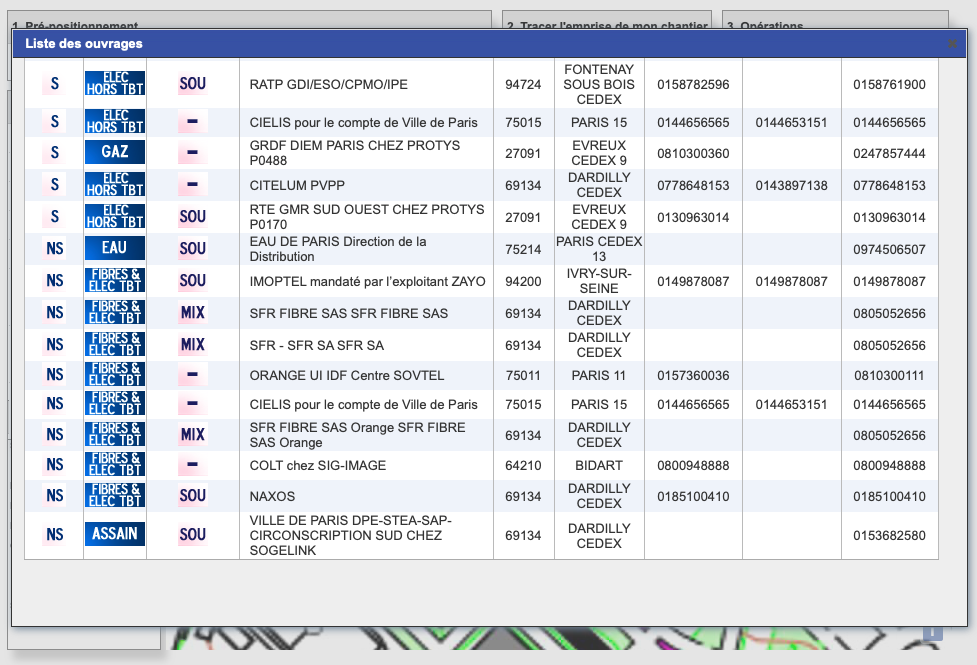Click postal code 75011
Image resolution: width=977 pixels, height=665 pixels.
coord(523,375)
